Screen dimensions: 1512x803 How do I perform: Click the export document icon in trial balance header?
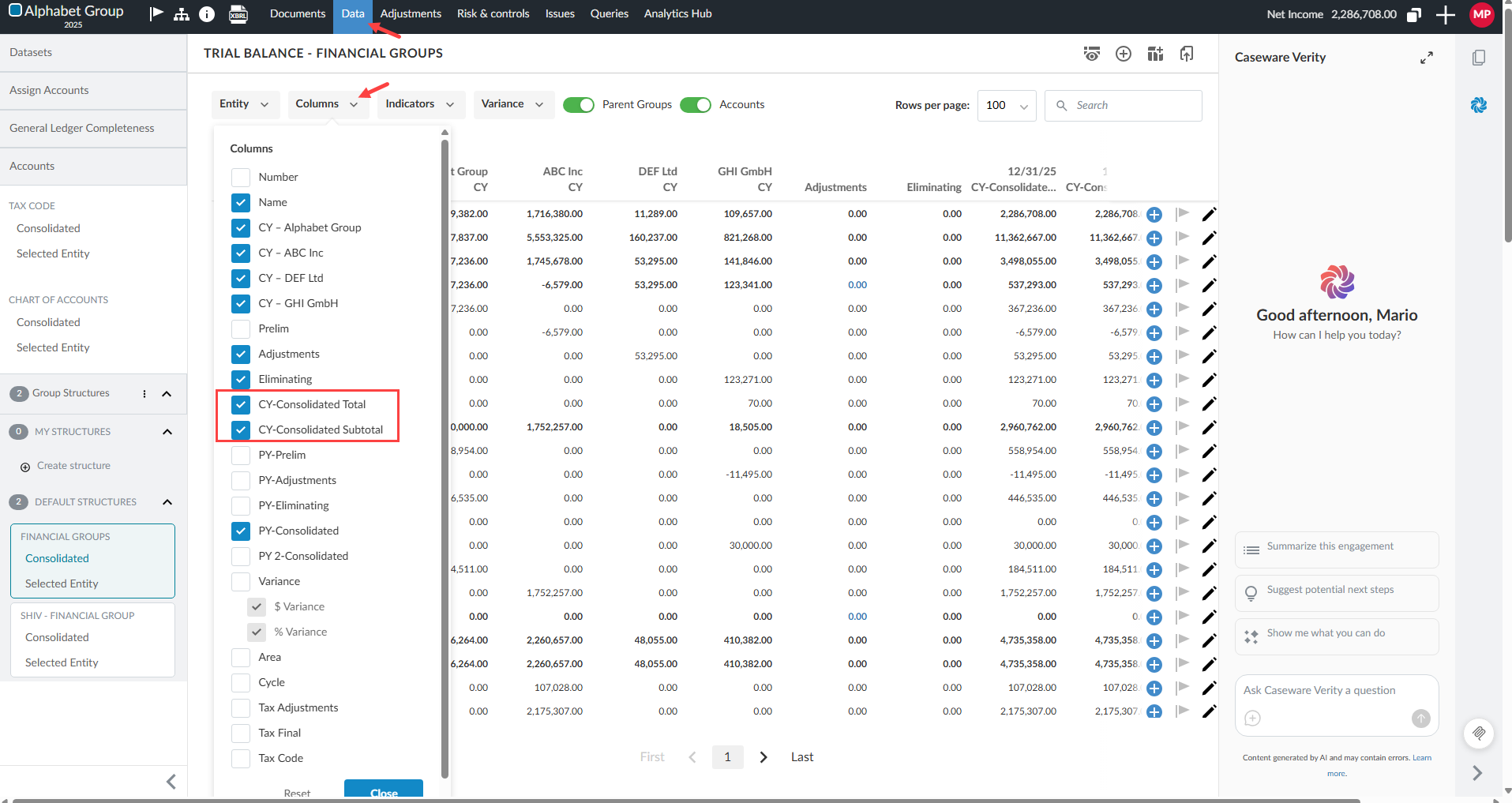1187,54
